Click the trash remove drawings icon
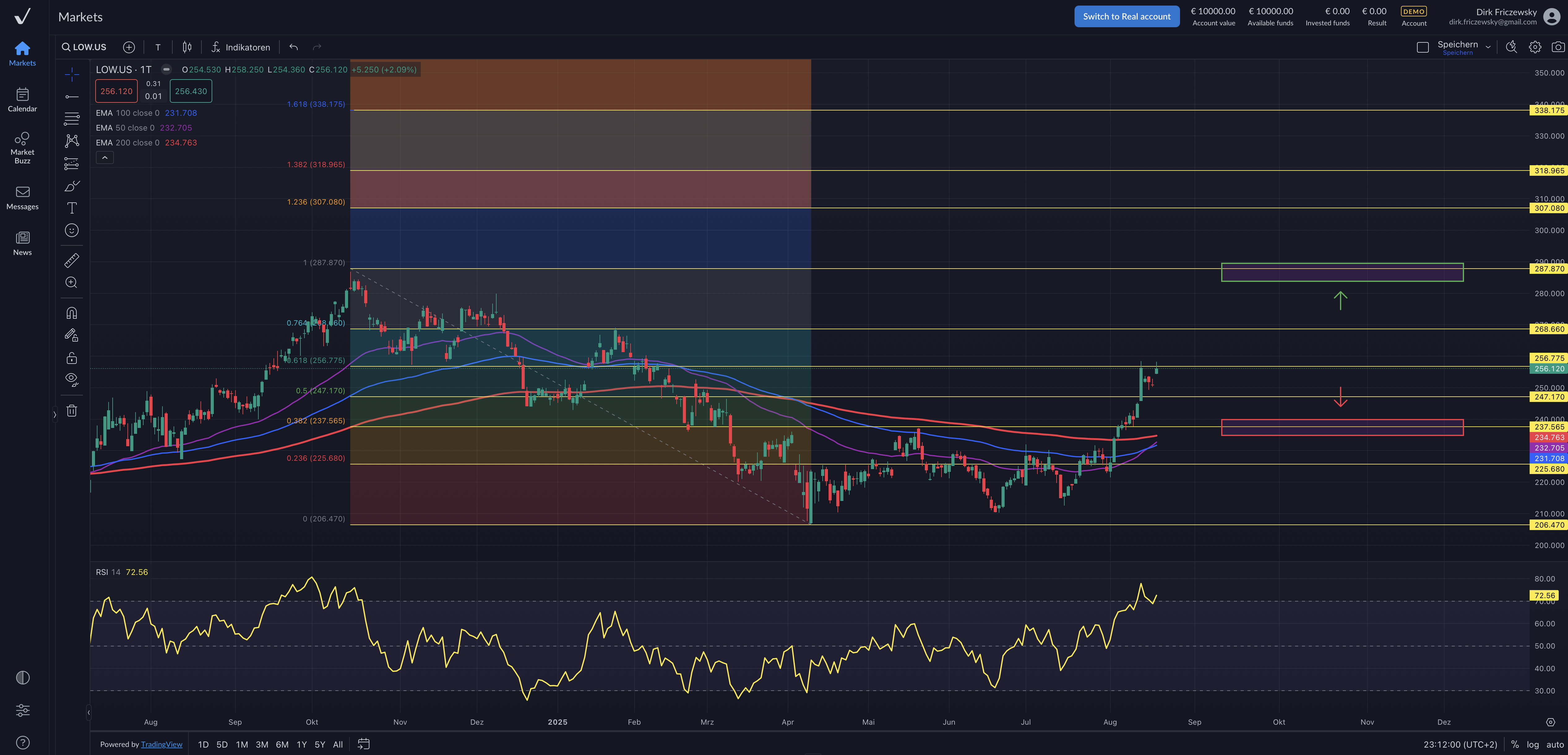1568x755 pixels. tap(72, 410)
